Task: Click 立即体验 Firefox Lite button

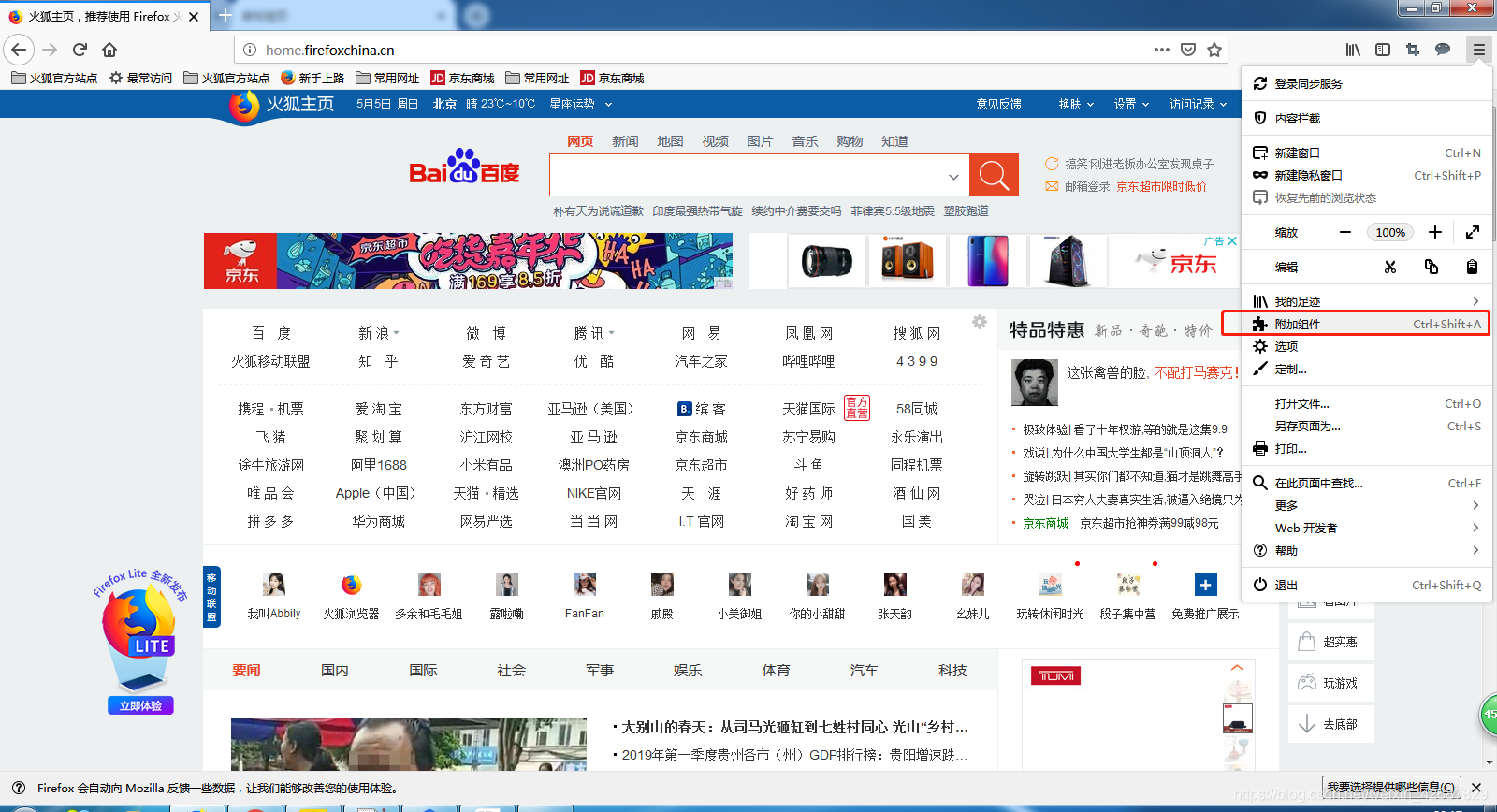Action: click(140, 705)
